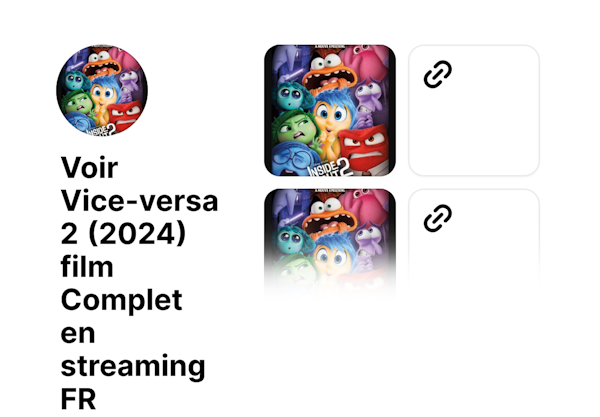Click the Inside Out 2 logo in top poster

[x=331, y=168]
